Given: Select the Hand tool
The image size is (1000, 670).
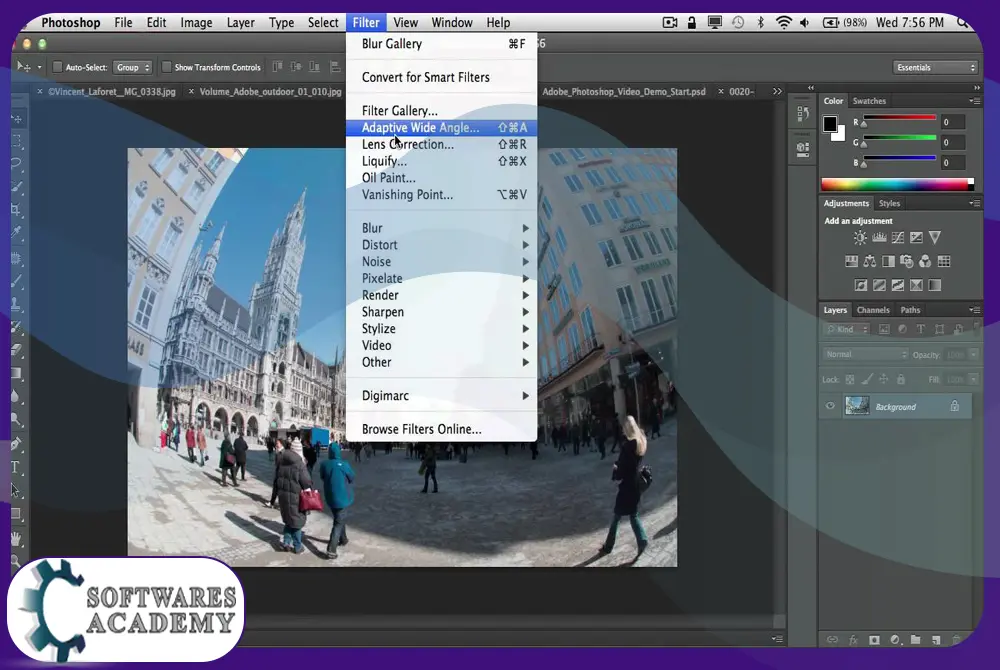Looking at the screenshot, I should point(17,539).
